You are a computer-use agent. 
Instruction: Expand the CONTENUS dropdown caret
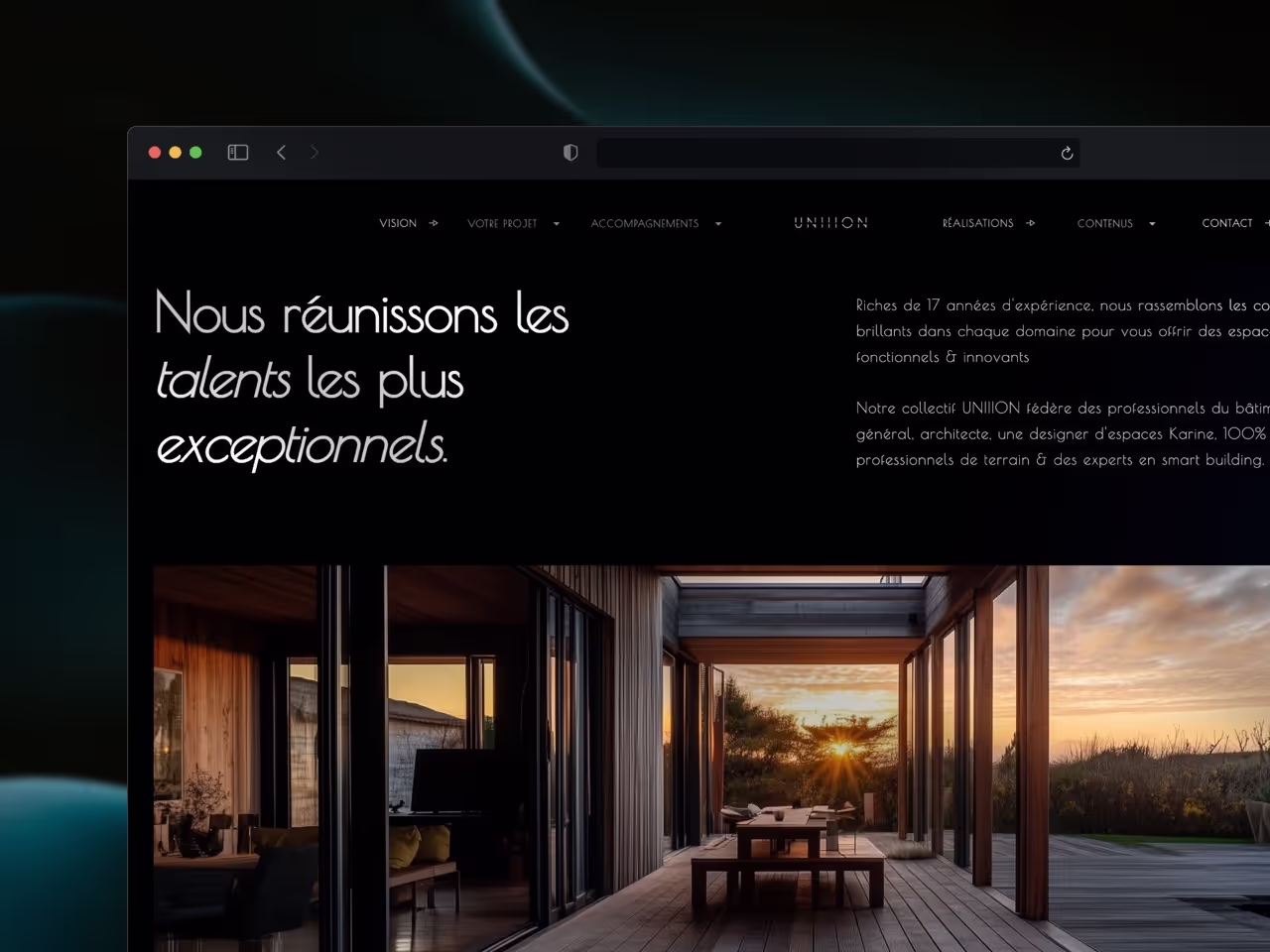pos(1152,224)
